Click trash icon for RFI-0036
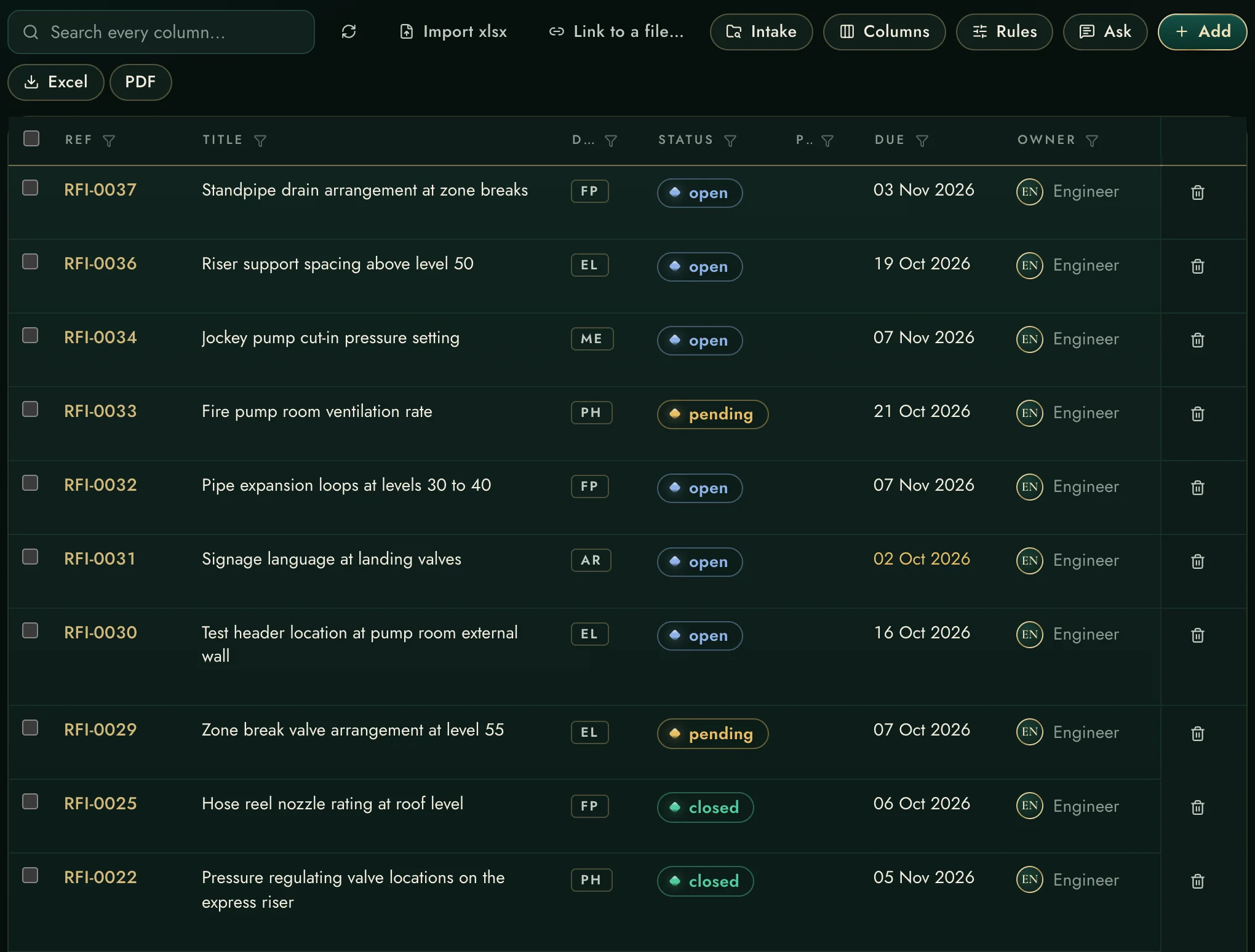Viewport: 1255px width, 952px height. [1197, 266]
